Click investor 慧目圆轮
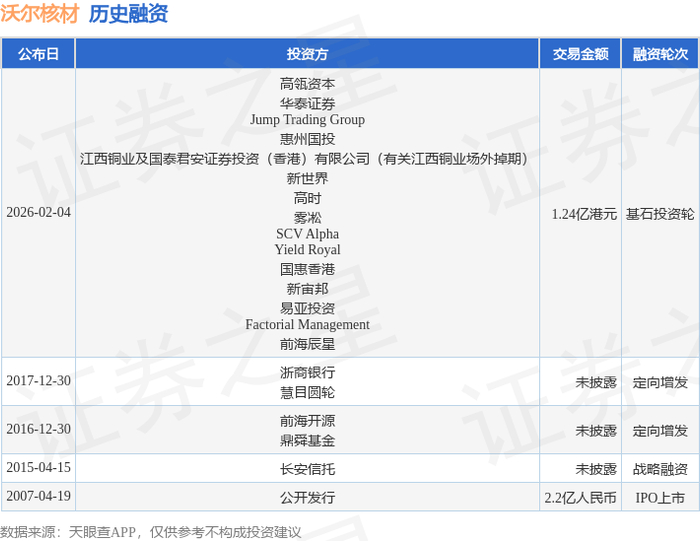This screenshot has width=700, height=541. pyautogui.click(x=307, y=392)
